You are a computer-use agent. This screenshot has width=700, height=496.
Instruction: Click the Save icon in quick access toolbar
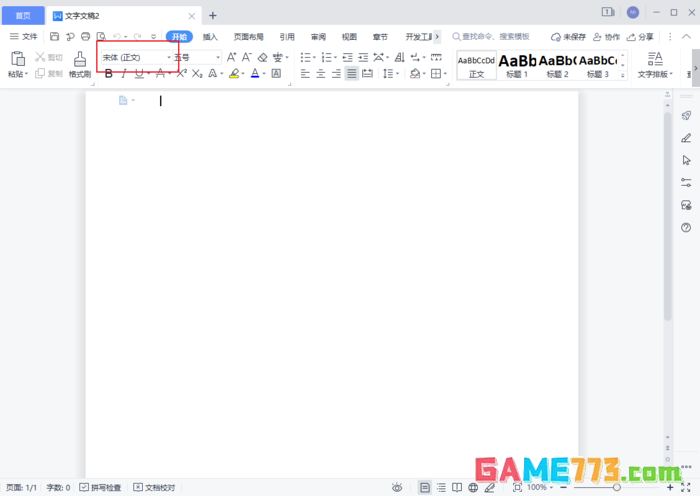click(54, 36)
